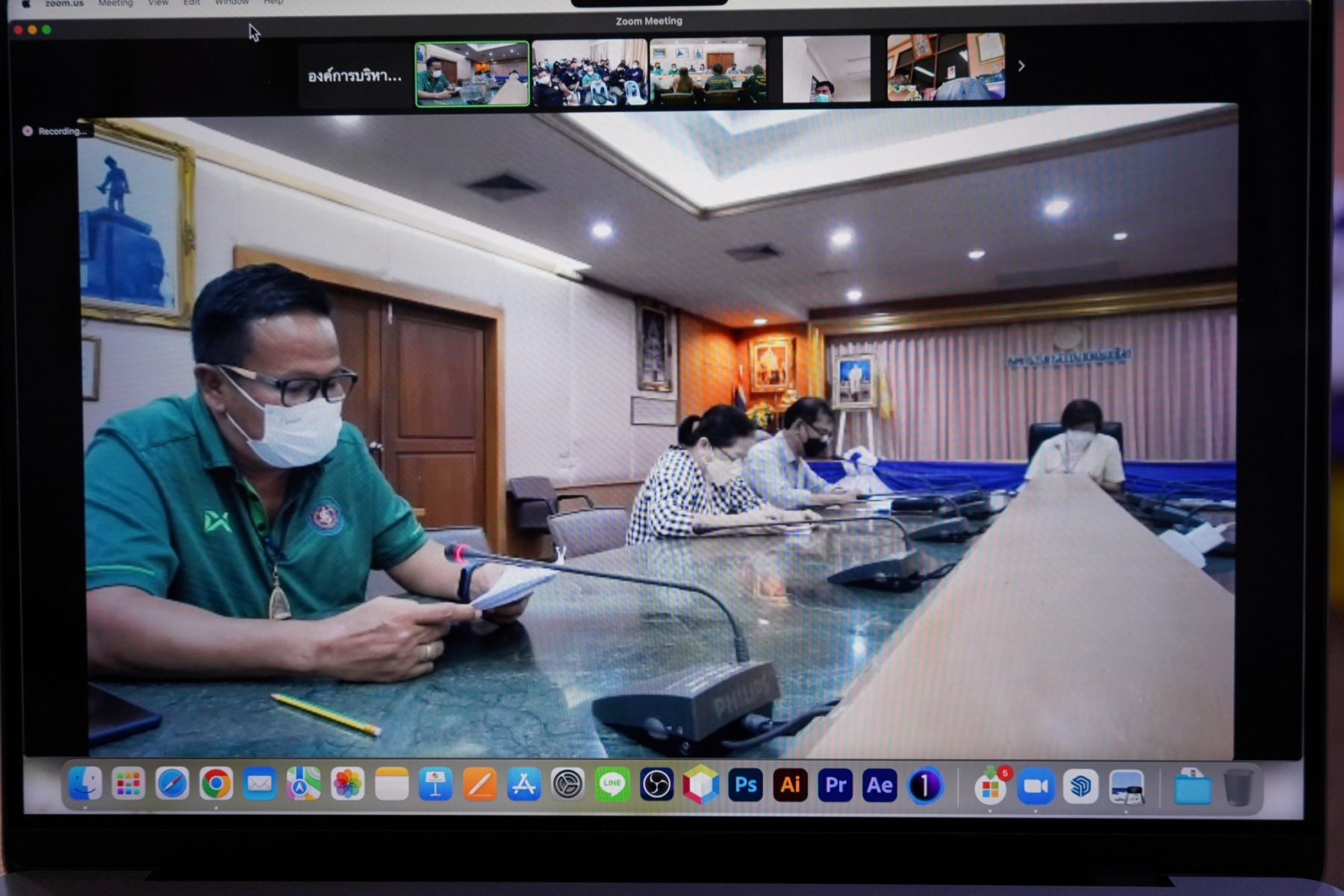Image resolution: width=1344 pixels, height=896 pixels.
Task: Launch Adobe Illustrator from the dock
Action: tap(790, 785)
